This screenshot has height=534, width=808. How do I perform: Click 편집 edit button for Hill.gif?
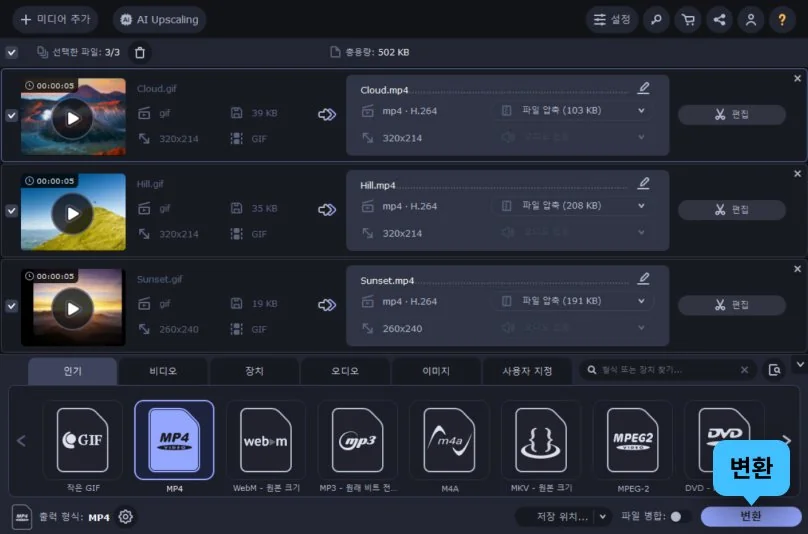click(x=732, y=210)
